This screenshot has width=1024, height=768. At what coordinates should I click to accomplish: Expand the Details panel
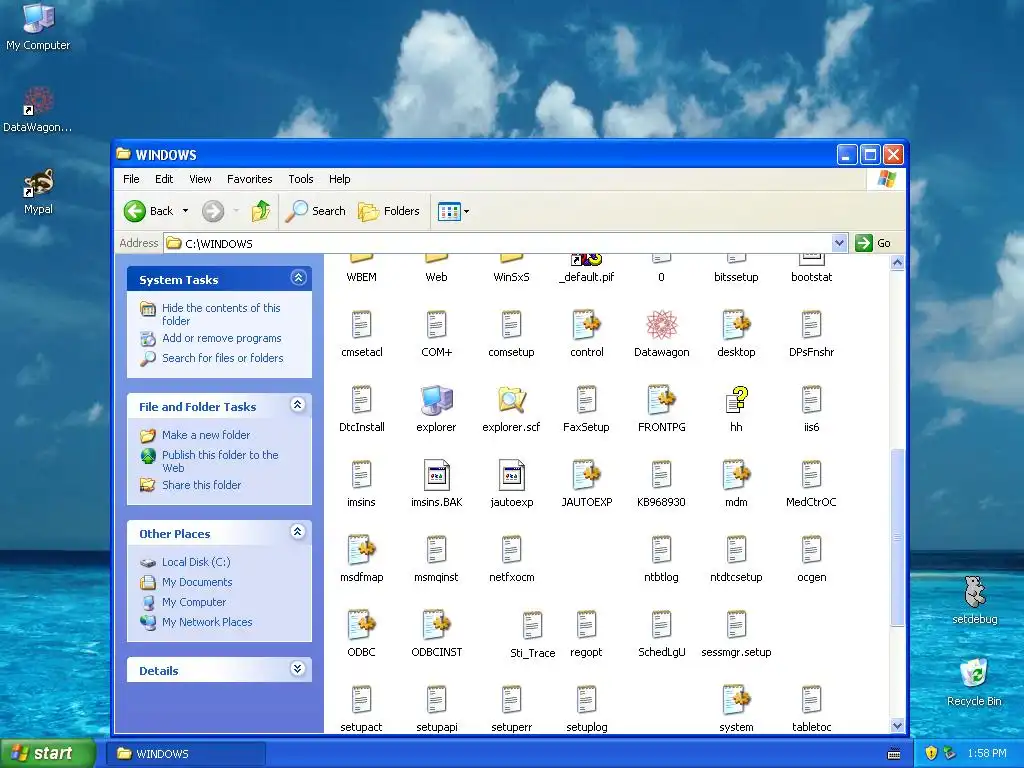pyautogui.click(x=298, y=669)
